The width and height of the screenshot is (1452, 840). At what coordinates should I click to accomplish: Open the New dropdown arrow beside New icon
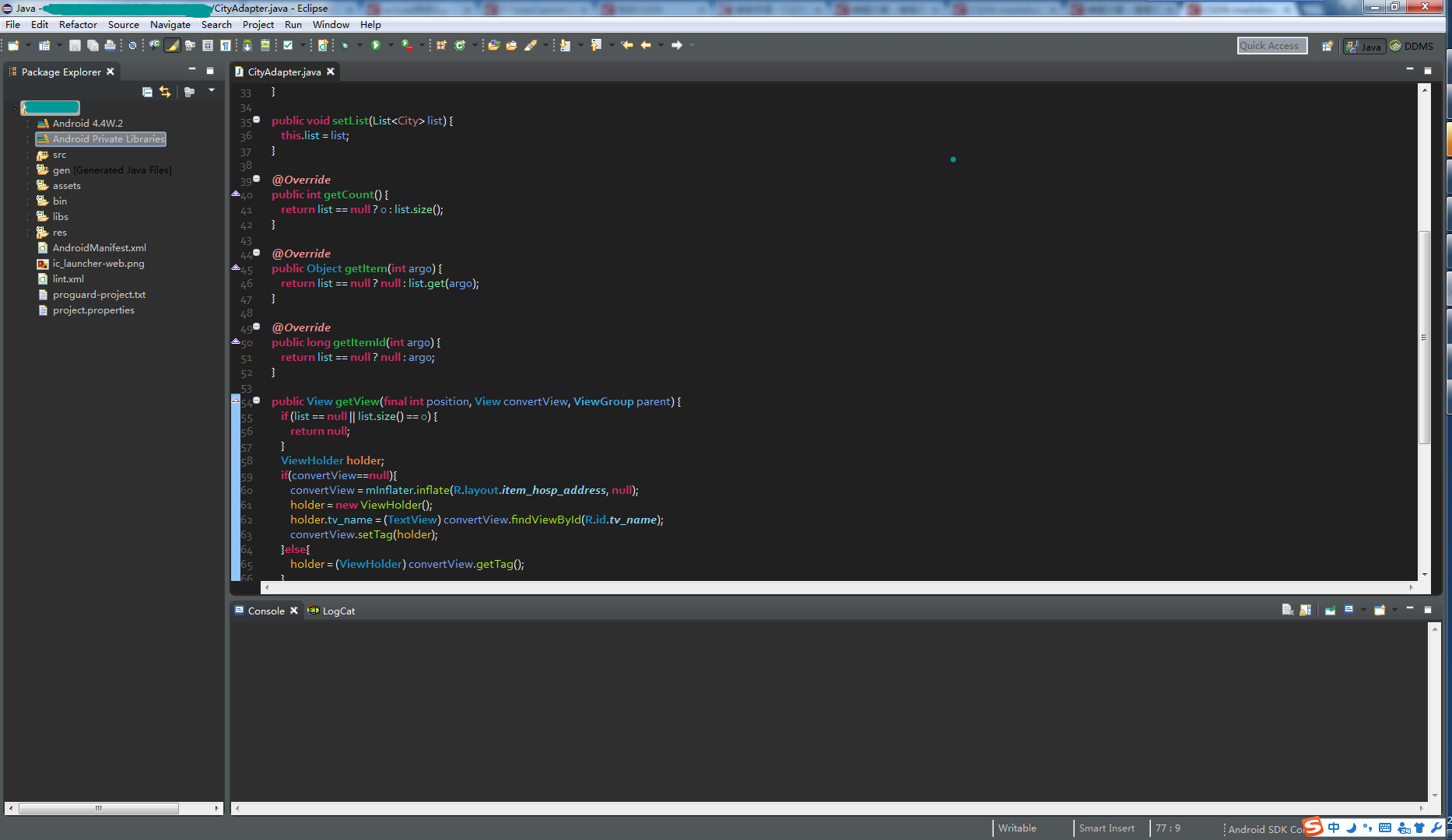pyautogui.click(x=28, y=45)
